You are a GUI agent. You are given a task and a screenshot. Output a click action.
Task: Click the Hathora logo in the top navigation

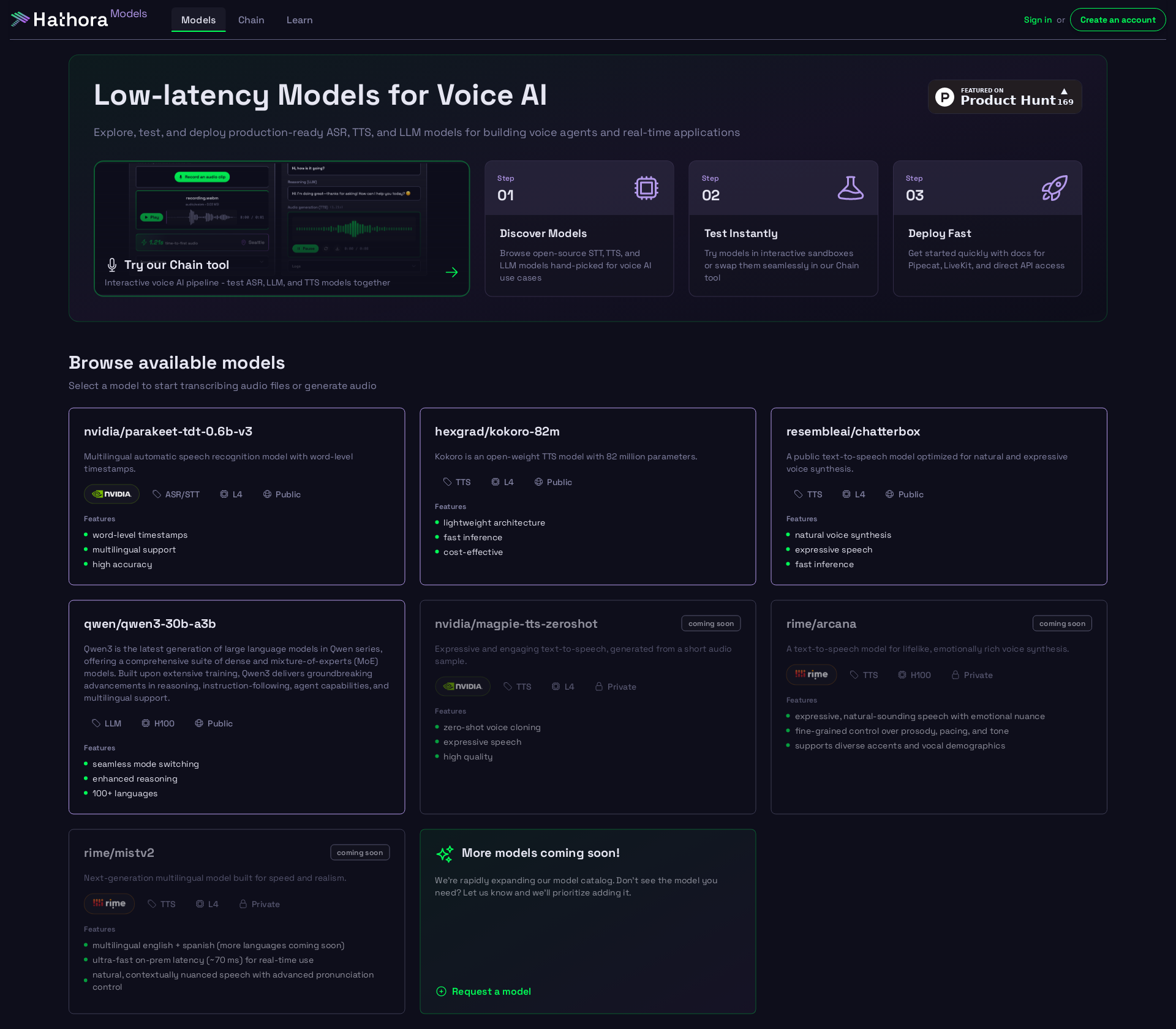click(61, 19)
